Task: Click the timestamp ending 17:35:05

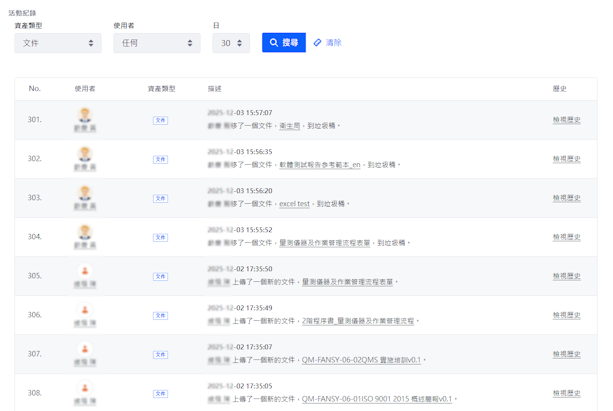Action: tap(240, 386)
